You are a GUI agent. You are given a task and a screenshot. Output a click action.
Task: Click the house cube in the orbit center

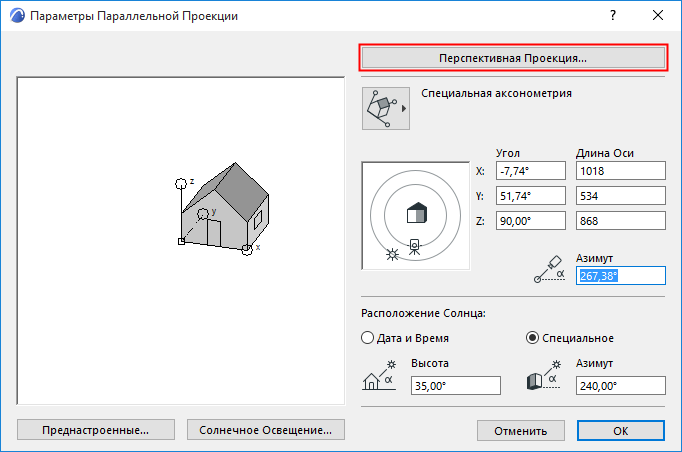417,213
